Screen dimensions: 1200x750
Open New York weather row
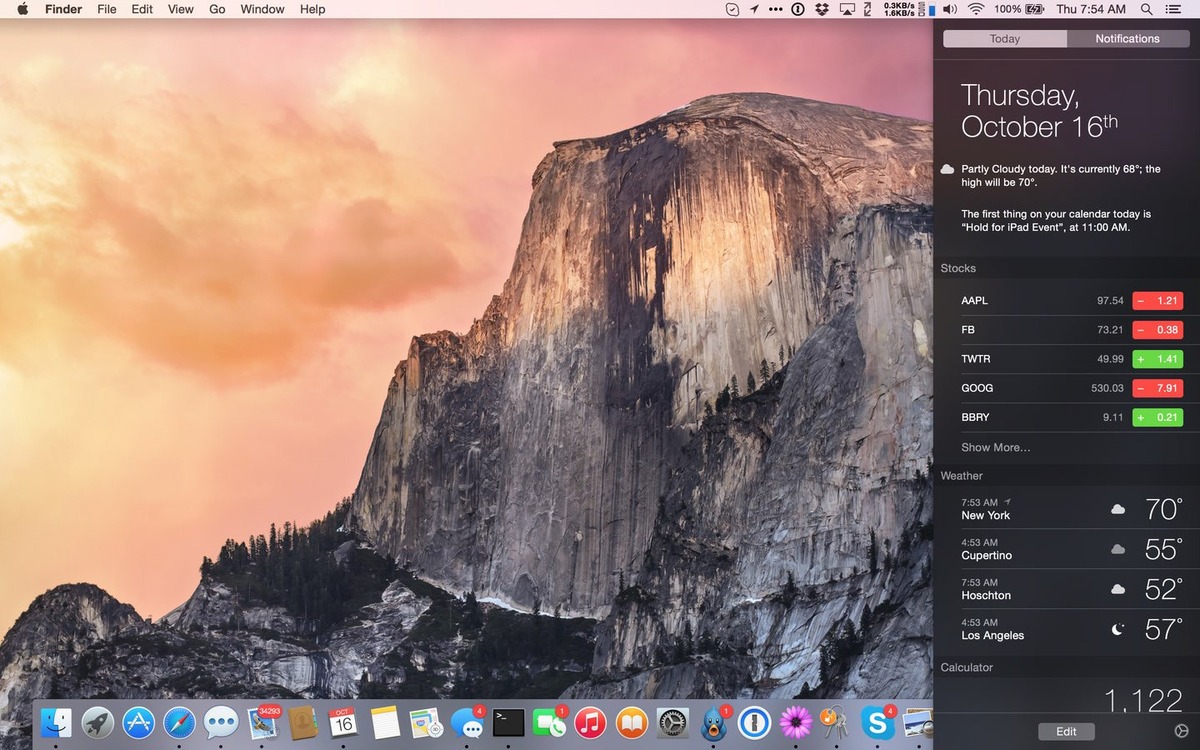pyautogui.click(x=1066, y=509)
